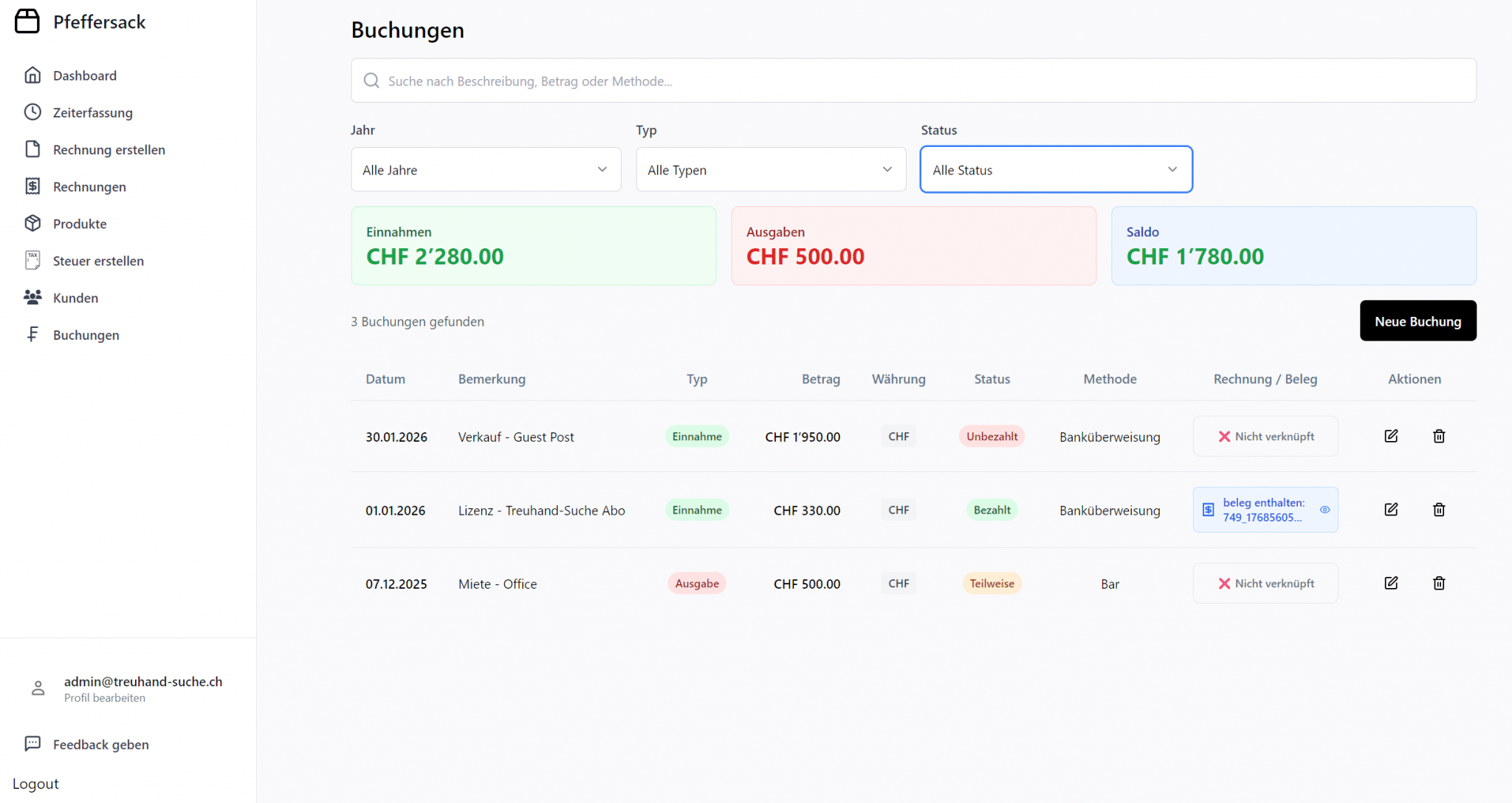
Task: Click the Logout link
Action: click(x=35, y=783)
